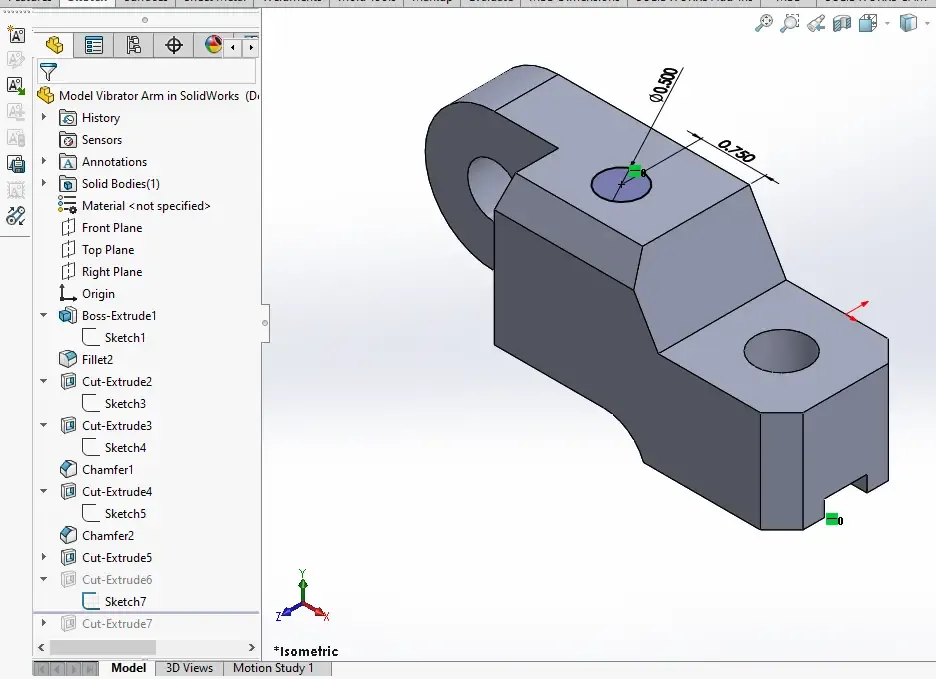936x679 pixels.
Task: Collapse the Cut-Extrude4 feature
Action: 44,491
